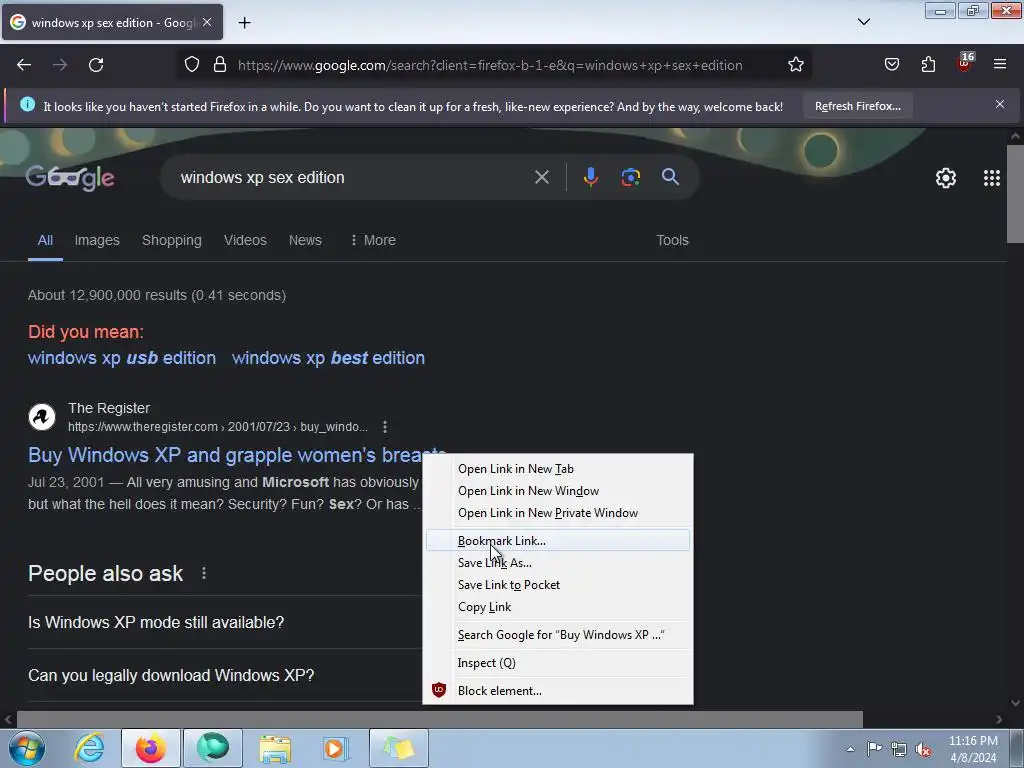
Task: Open the search Tools options
Action: pos(672,240)
